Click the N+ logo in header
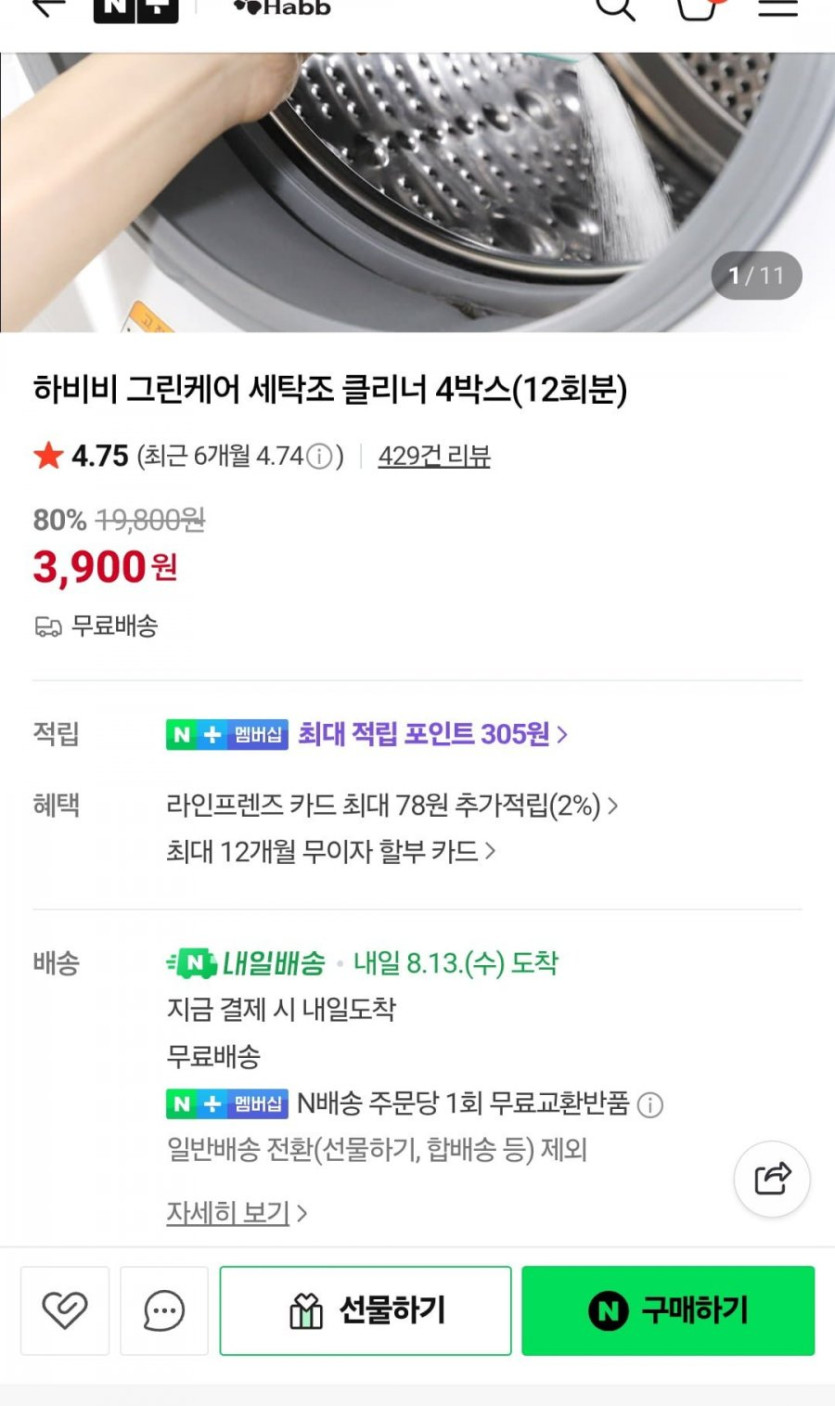 (136, 8)
